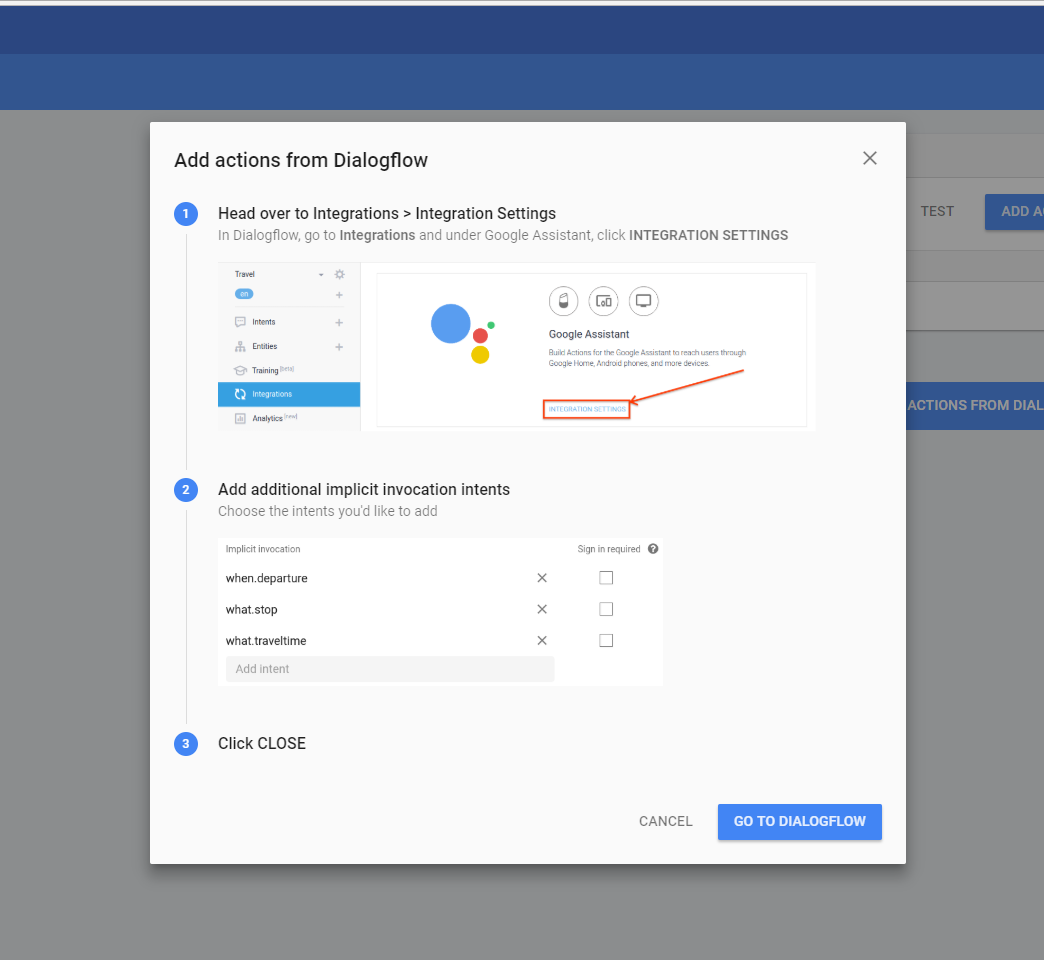Image resolution: width=1044 pixels, height=960 pixels.
Task: Click the CANCEL button
Action: click(665, 821)
